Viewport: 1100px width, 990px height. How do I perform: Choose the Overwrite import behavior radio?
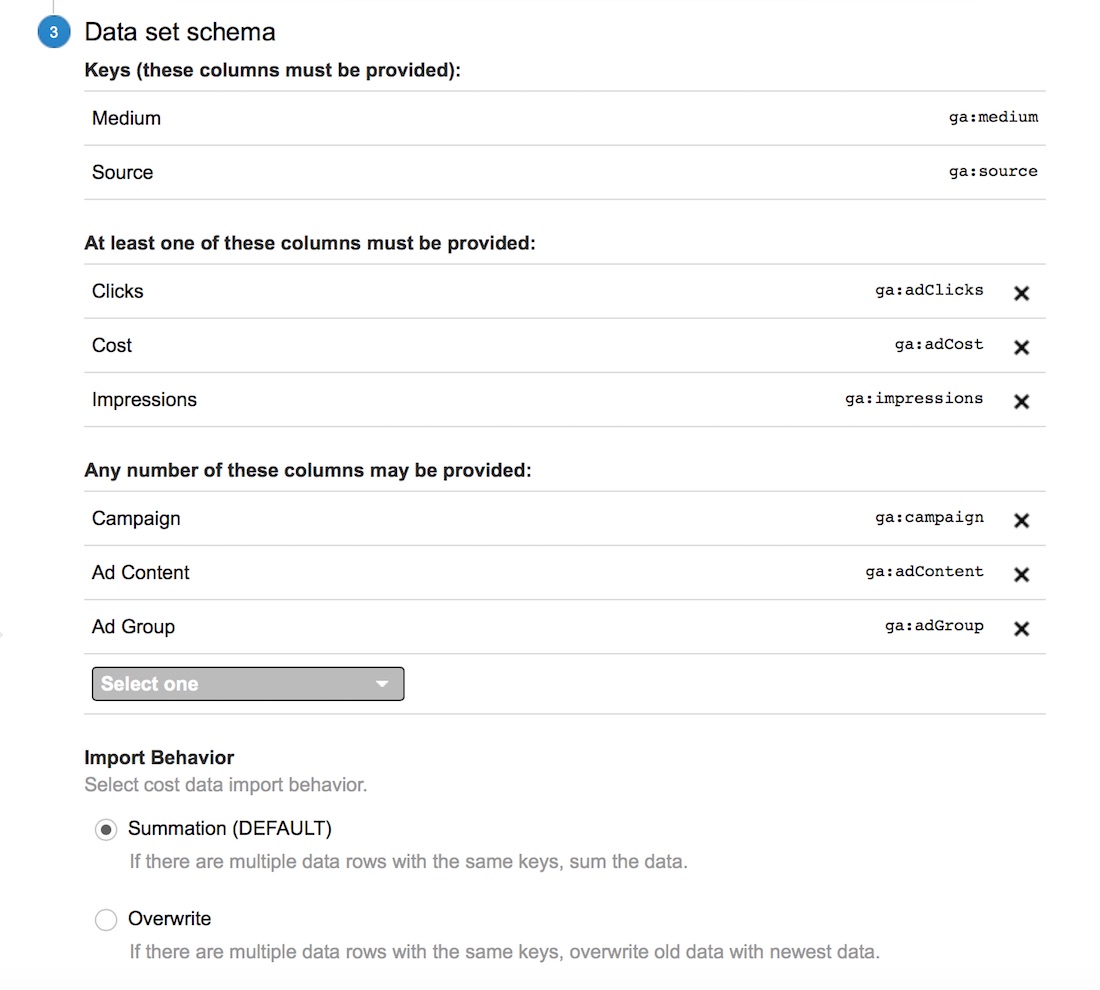(106, 920)
